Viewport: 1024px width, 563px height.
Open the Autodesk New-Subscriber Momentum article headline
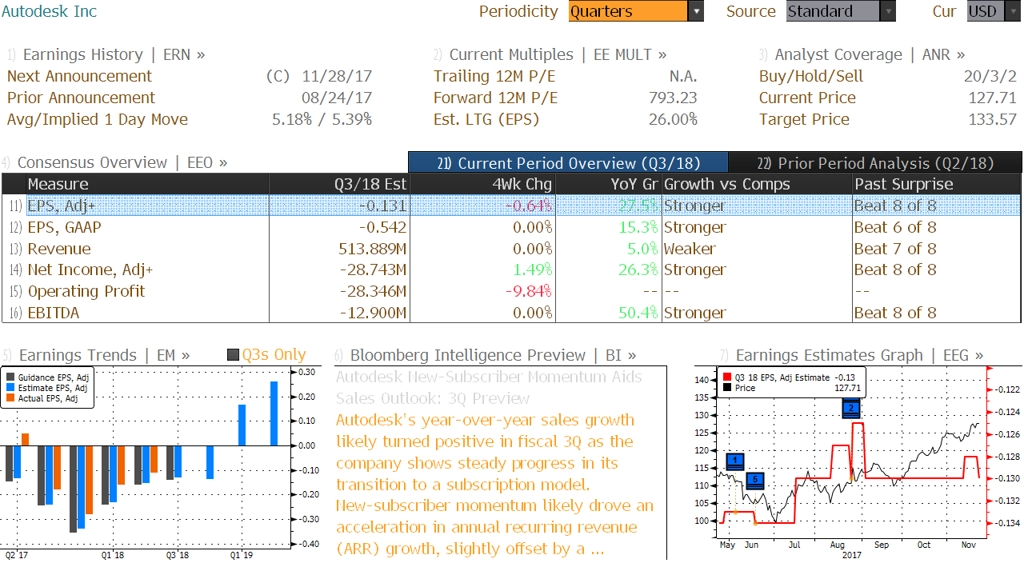coord(488,387)
